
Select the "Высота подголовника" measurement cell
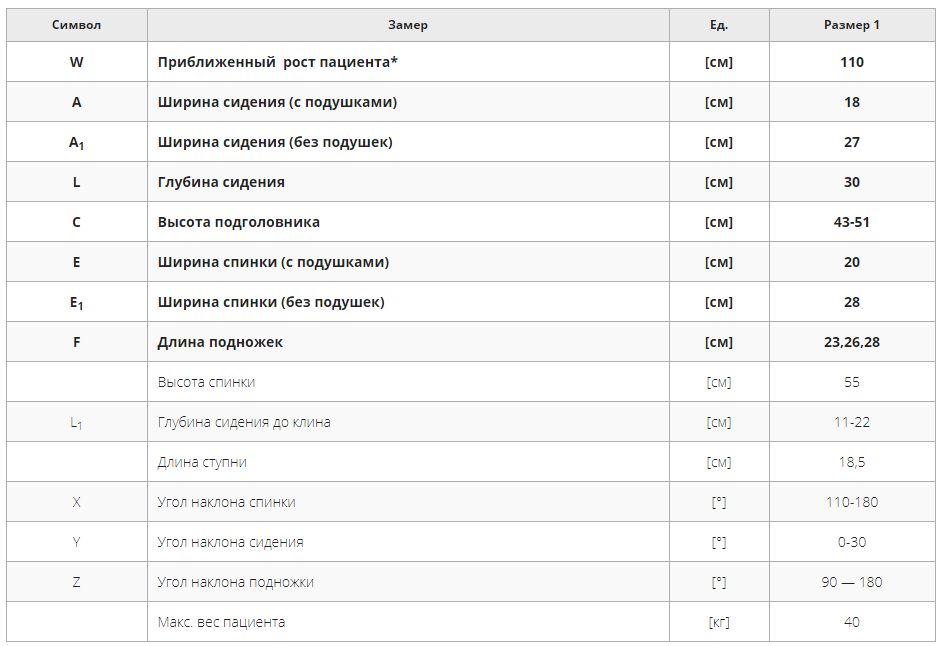[x=239, y=222]
